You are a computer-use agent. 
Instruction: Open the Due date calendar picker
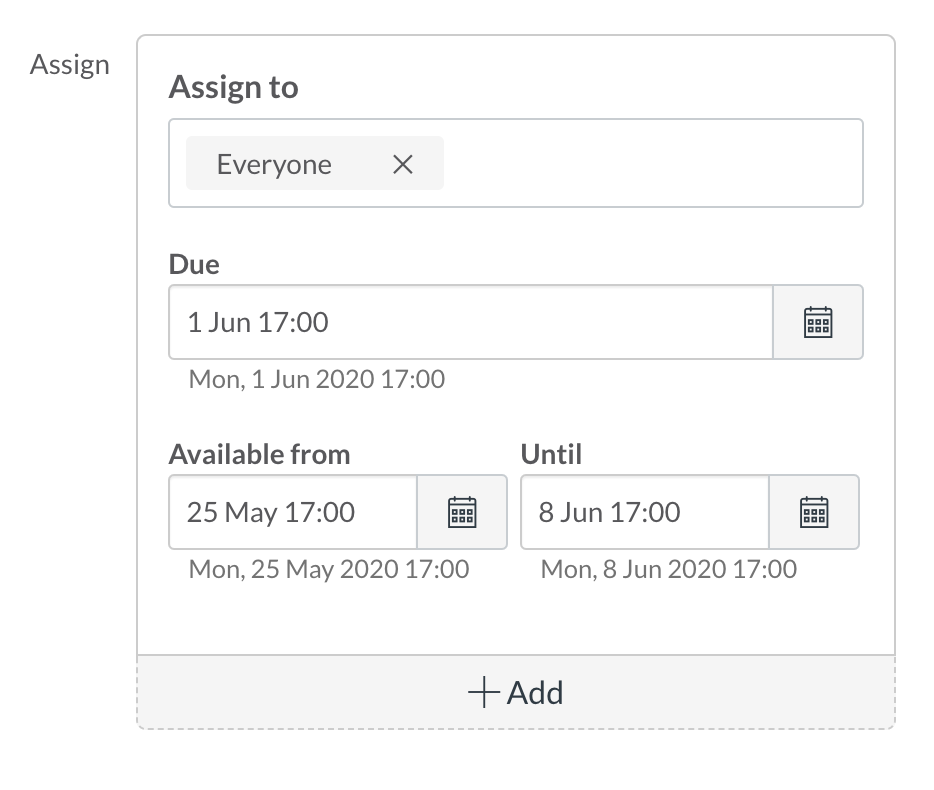818,322
